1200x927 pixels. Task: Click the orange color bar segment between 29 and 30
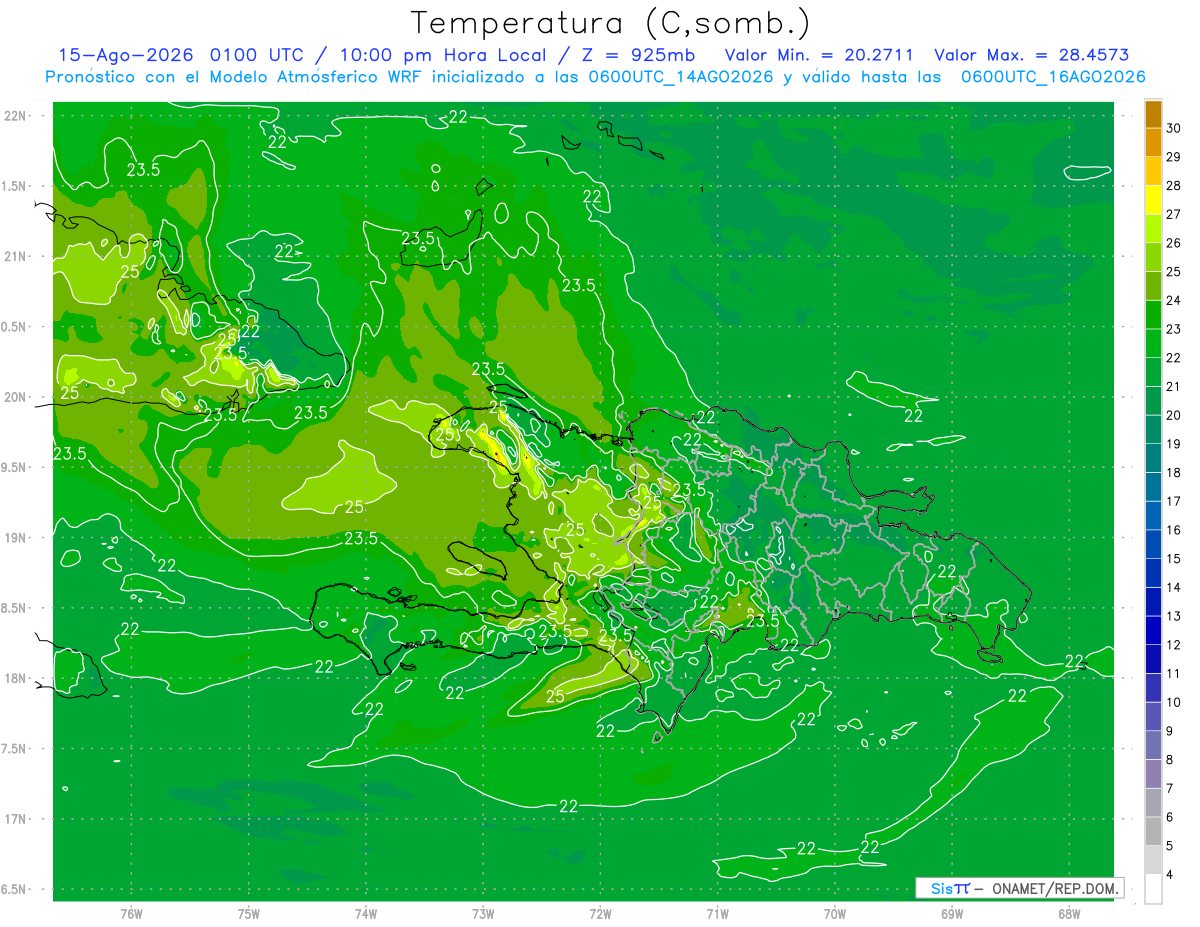pos(1153,142)
